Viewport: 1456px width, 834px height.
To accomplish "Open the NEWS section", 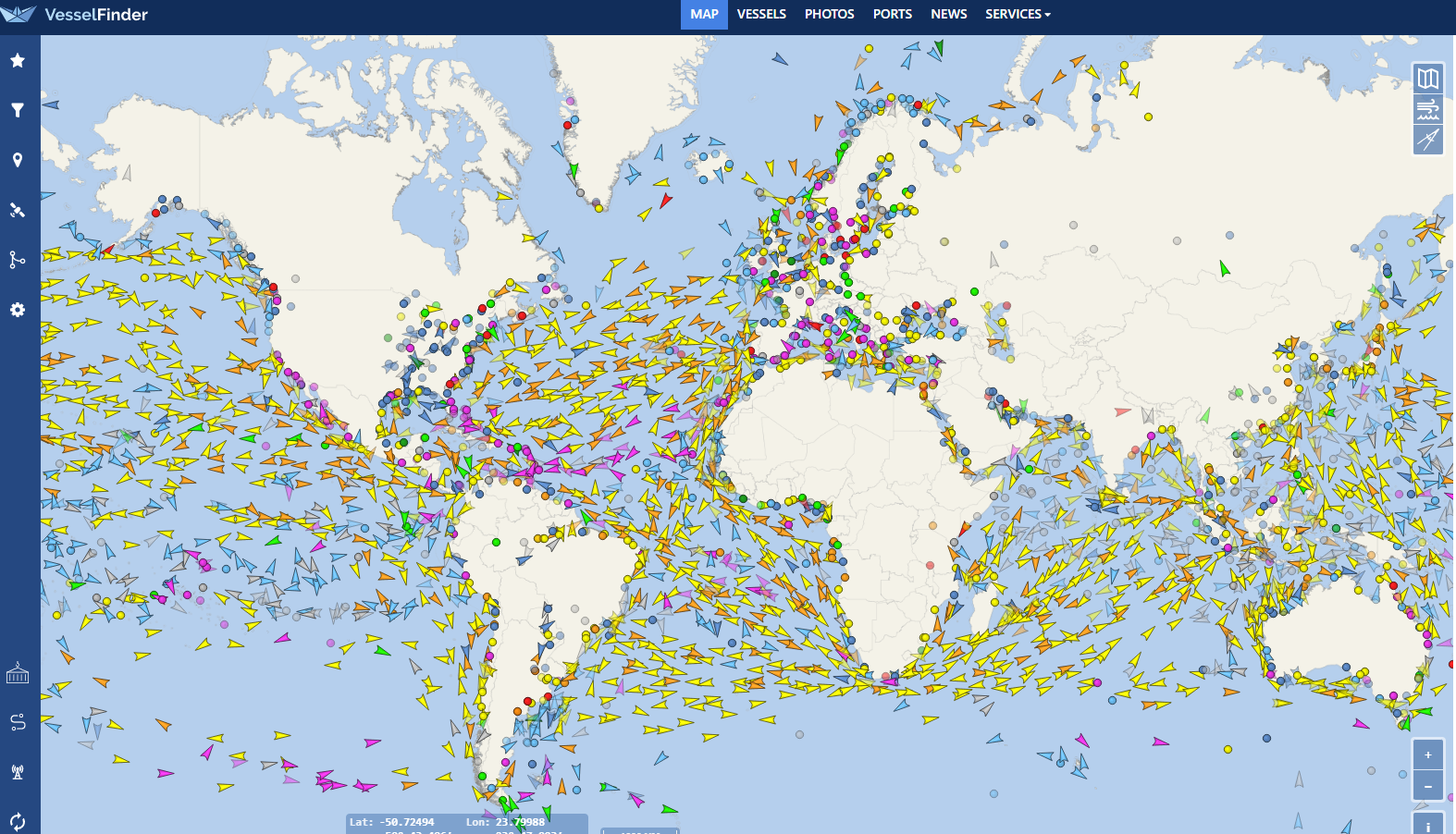I will tap(949, 14).
